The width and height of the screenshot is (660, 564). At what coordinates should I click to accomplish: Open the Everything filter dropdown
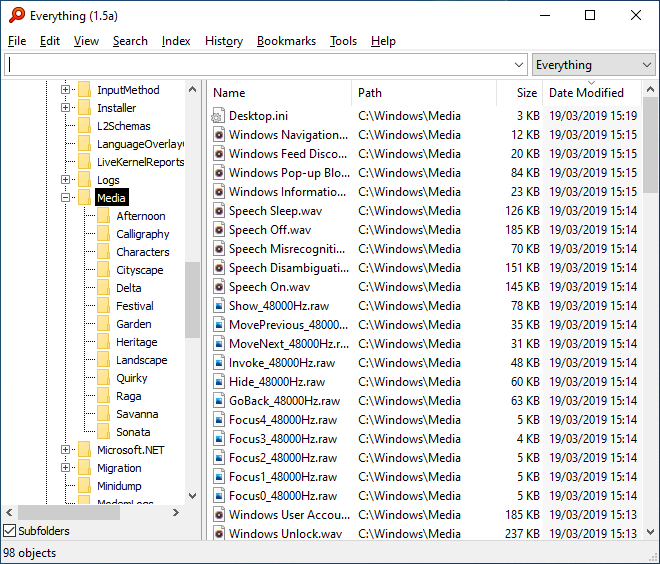coord(593,65)
